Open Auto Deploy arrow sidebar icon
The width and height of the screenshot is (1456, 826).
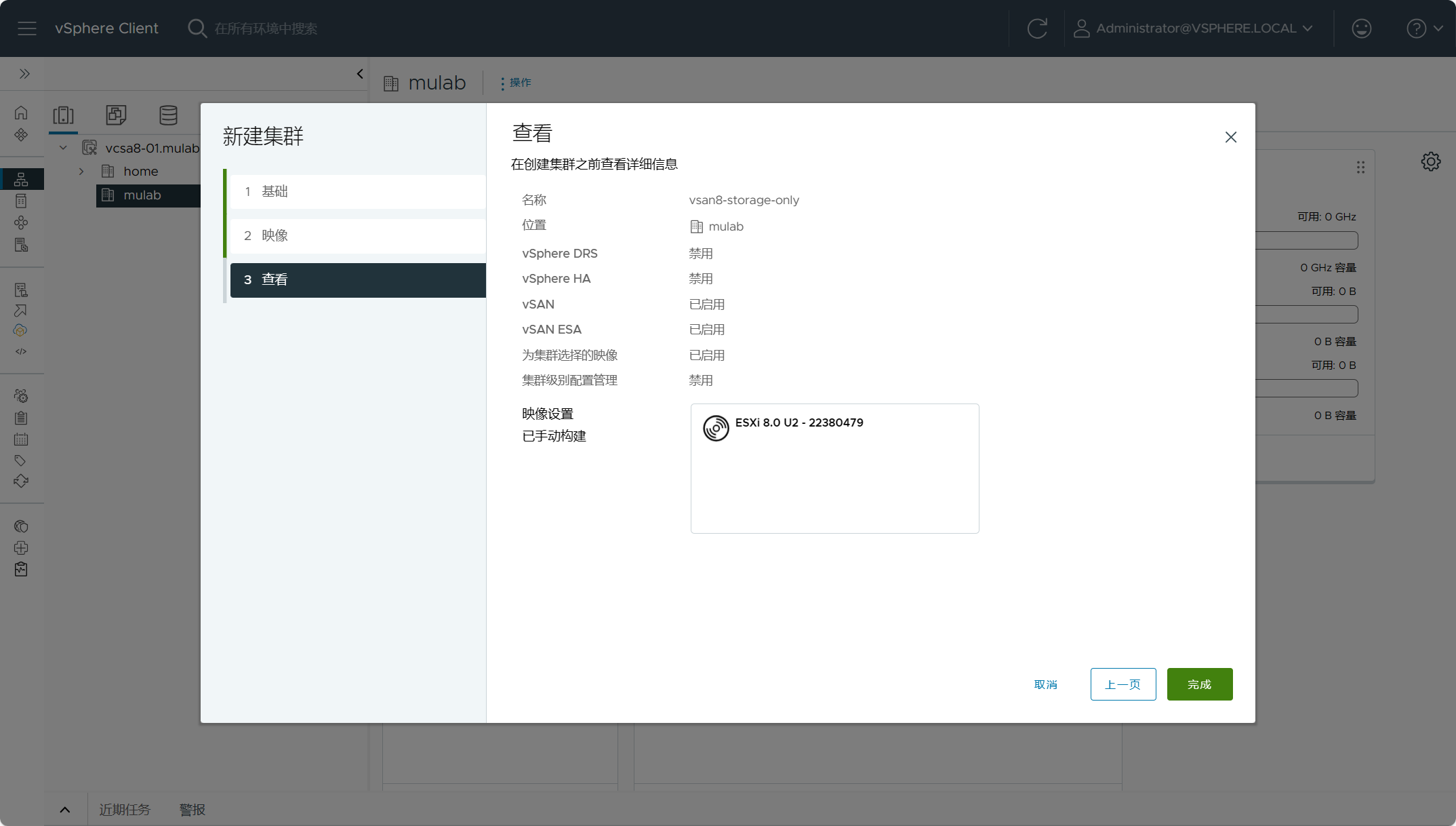coord(21,311)
